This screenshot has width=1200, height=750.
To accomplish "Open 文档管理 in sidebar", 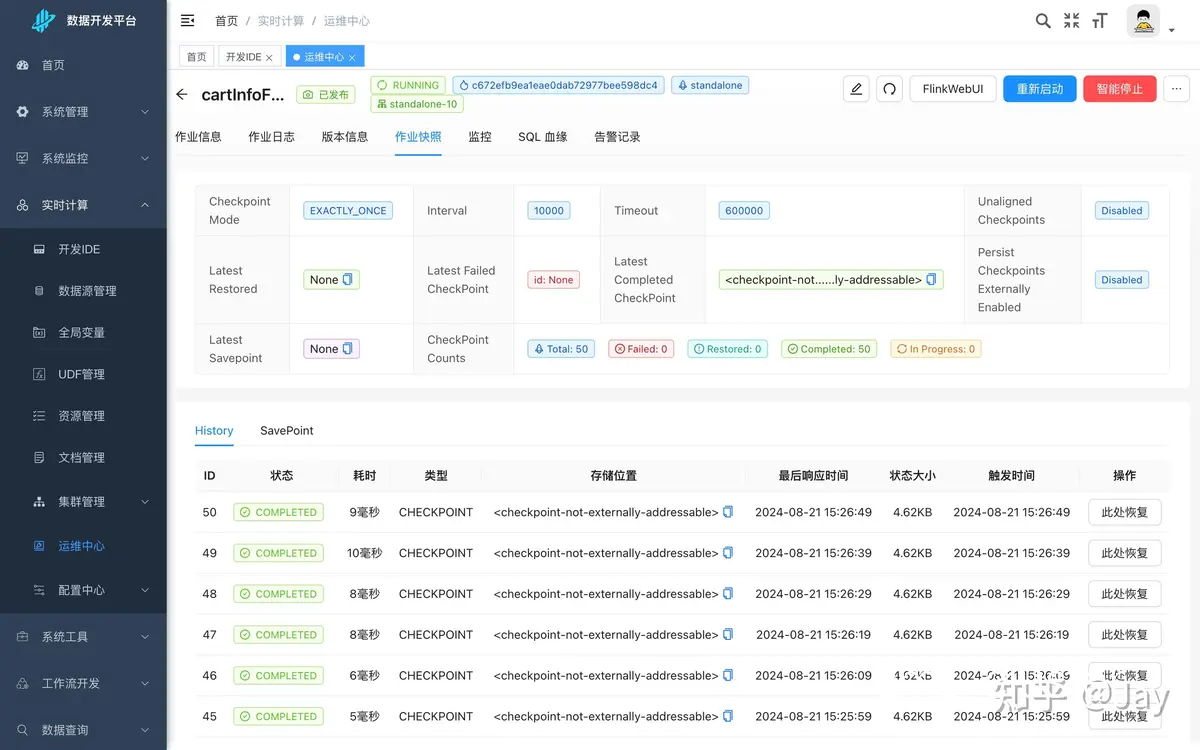I will 83,457.
